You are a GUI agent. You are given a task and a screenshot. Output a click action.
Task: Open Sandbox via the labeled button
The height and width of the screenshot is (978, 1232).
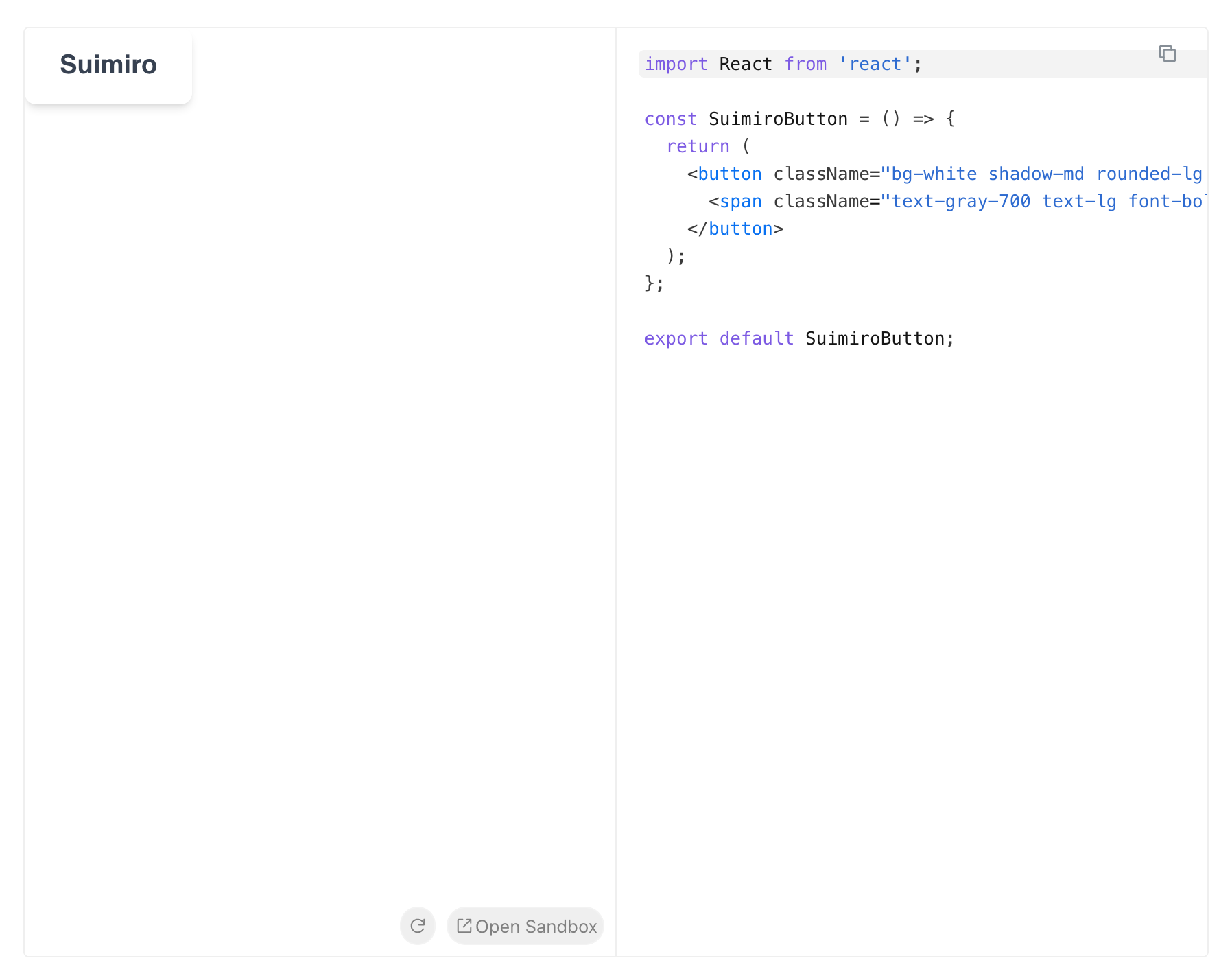(525, 926)
